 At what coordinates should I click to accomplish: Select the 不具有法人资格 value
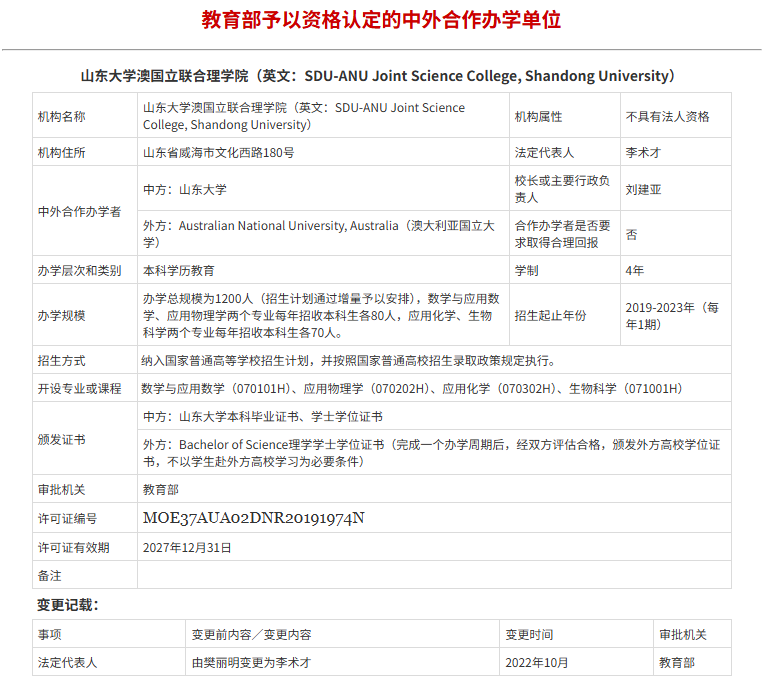point(667,117)
